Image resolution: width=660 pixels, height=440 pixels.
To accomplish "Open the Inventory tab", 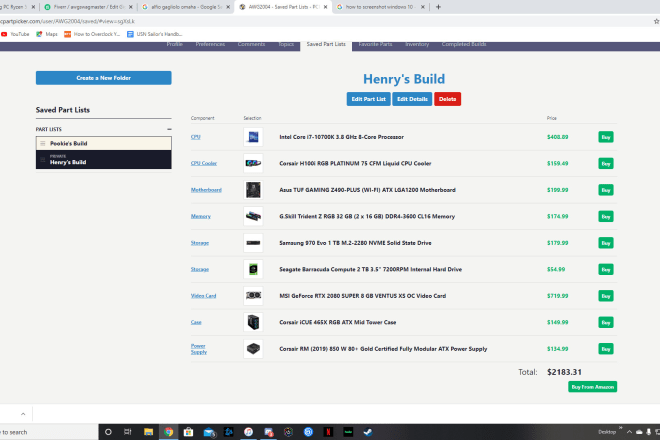I will click(417, 44).
